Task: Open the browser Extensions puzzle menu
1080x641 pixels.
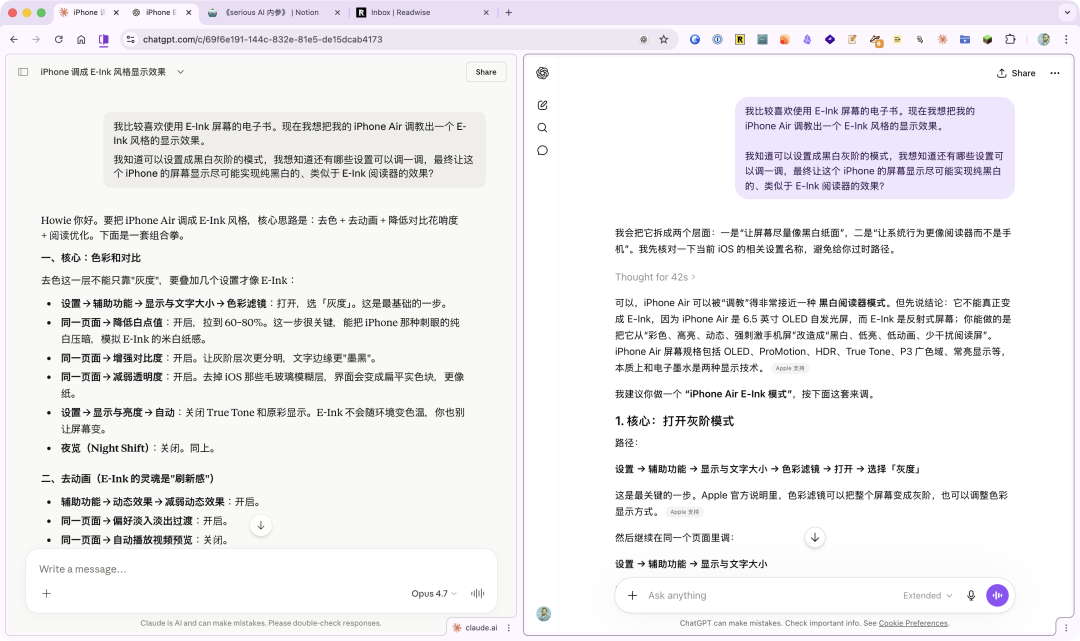Action: 1010,40
